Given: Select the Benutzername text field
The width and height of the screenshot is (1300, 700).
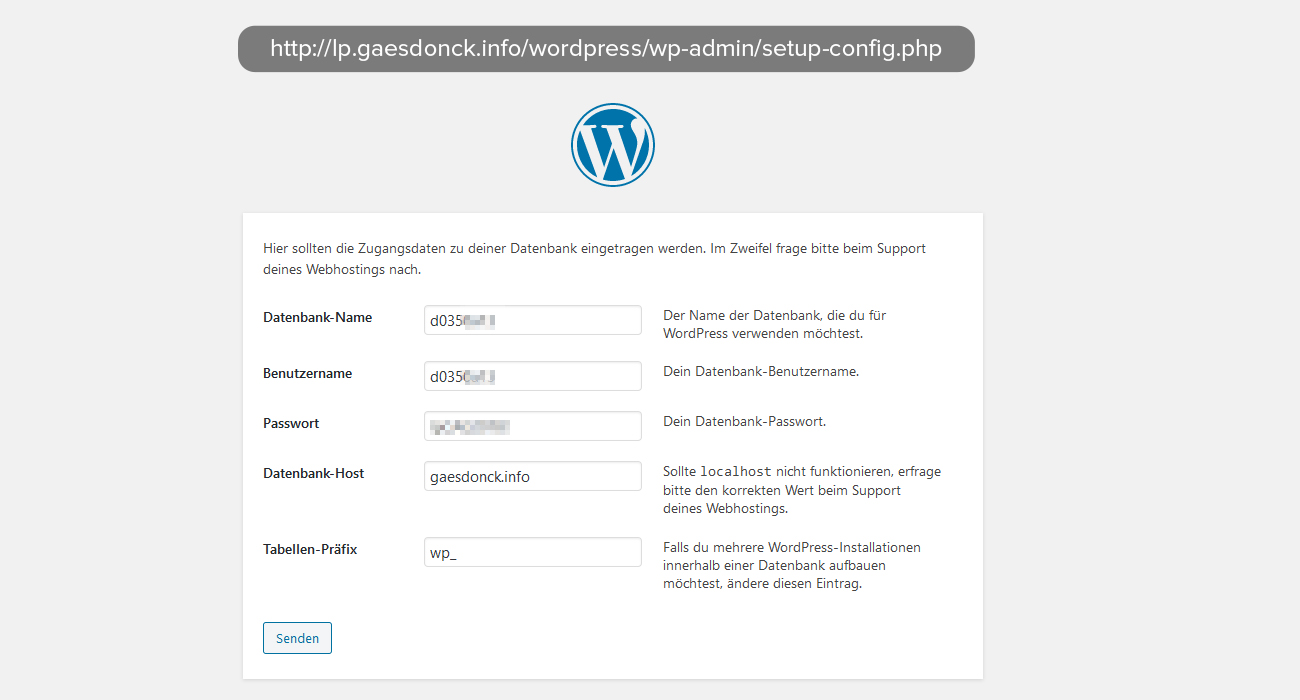Looking at the screenshot, I should tap(532, 377).
